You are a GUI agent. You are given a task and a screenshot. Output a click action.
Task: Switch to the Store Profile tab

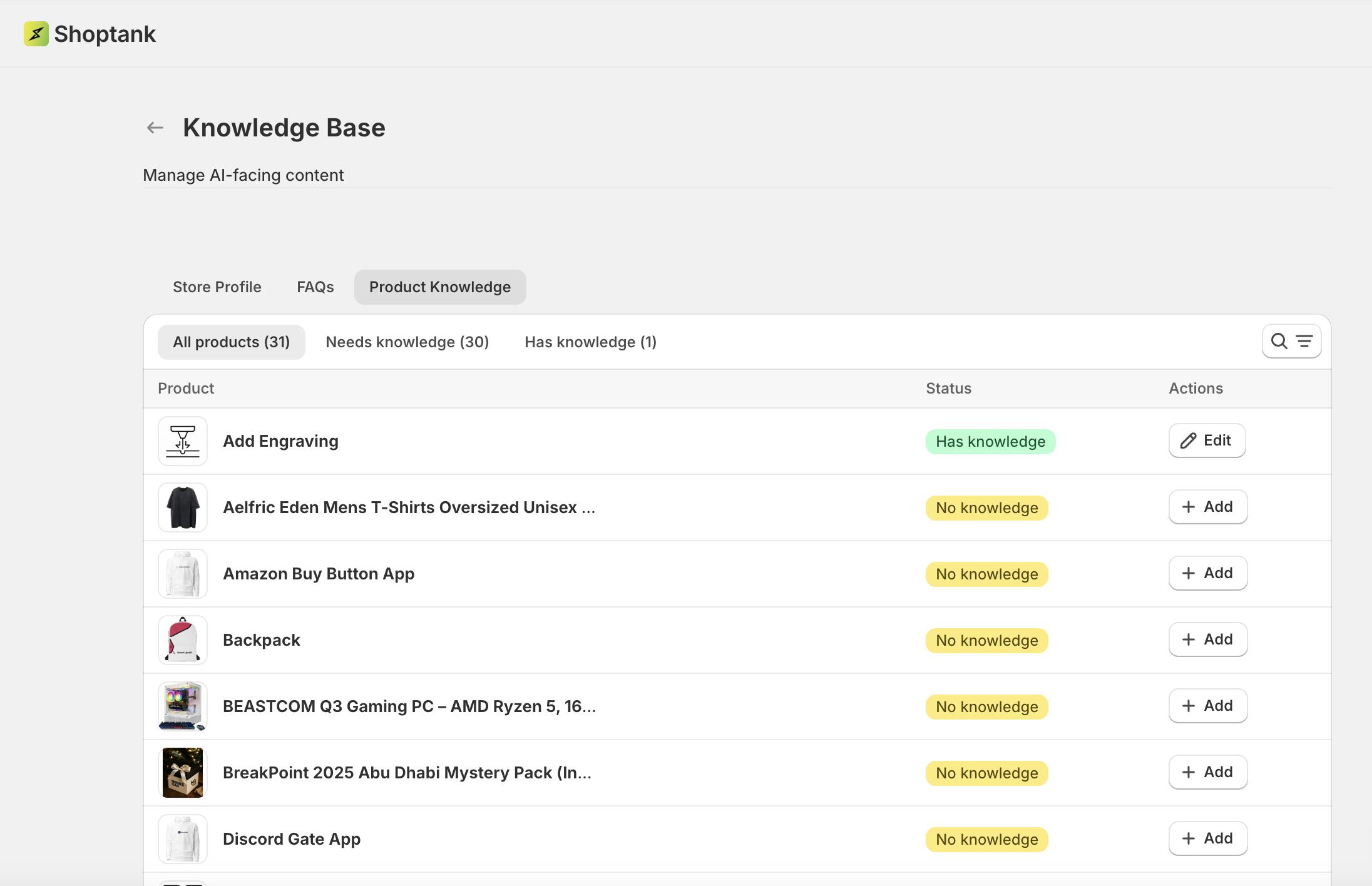[x=217, y=287]
